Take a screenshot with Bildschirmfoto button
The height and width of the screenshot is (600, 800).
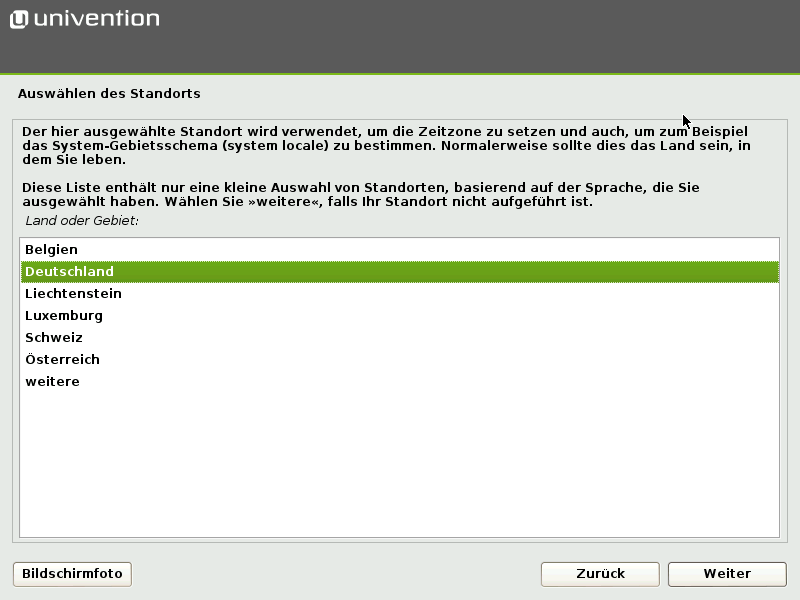tap(72, 574)
